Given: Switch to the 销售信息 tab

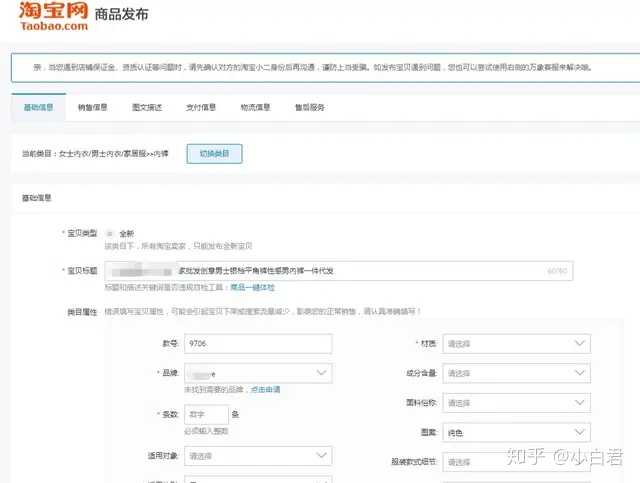Looking at the screenshot, I should coord(93,107).
